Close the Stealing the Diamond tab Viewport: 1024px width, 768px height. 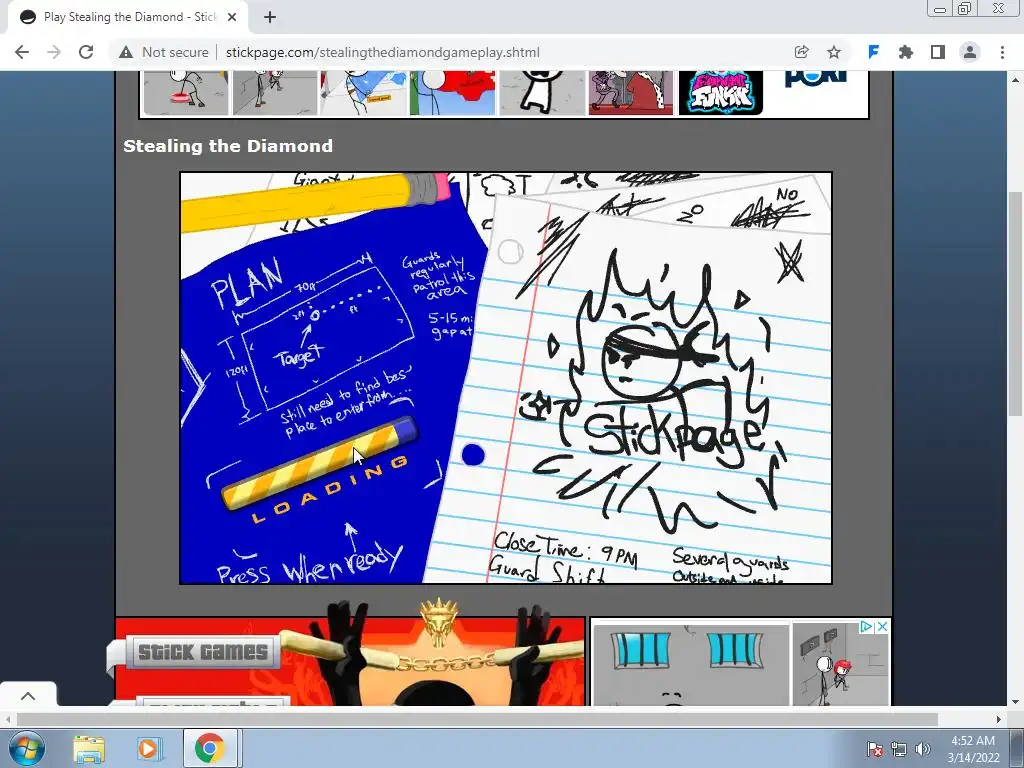tap(232, 17)
